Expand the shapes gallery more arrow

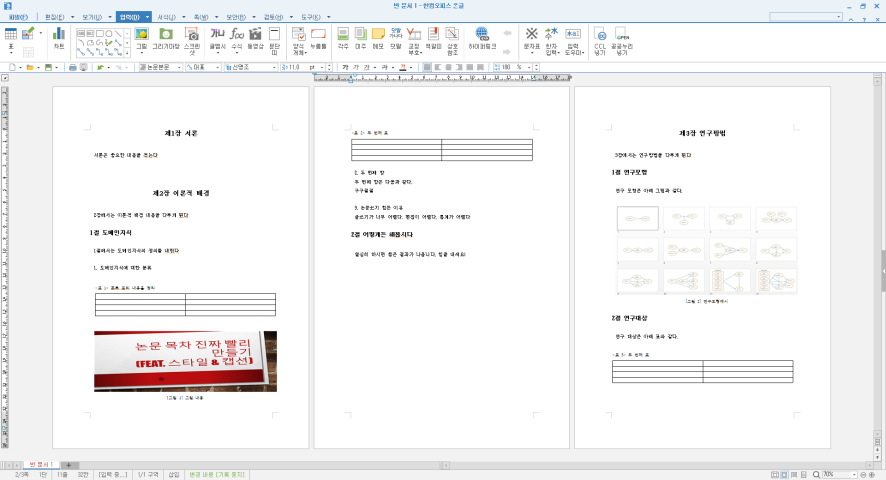point(127,53)
